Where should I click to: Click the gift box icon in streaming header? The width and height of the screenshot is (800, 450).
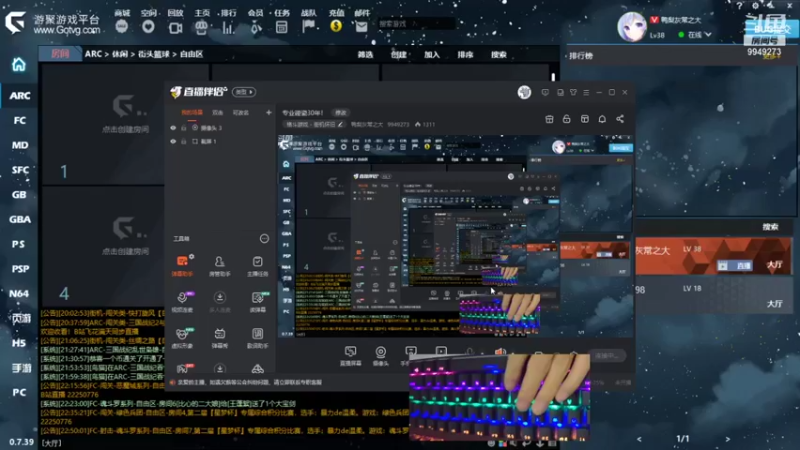click(x=549, y=119)
